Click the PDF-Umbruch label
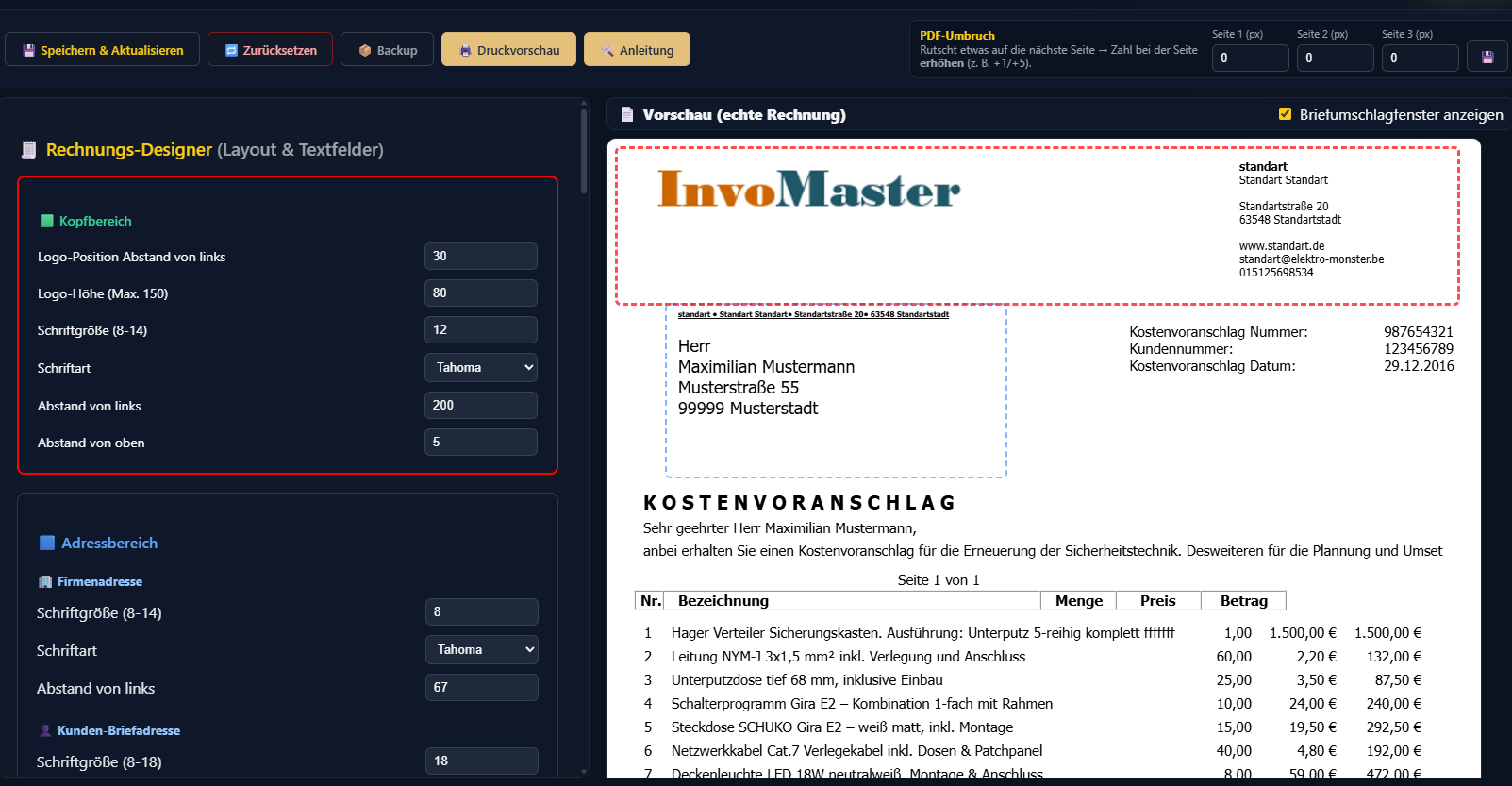 tap(957, 36)
